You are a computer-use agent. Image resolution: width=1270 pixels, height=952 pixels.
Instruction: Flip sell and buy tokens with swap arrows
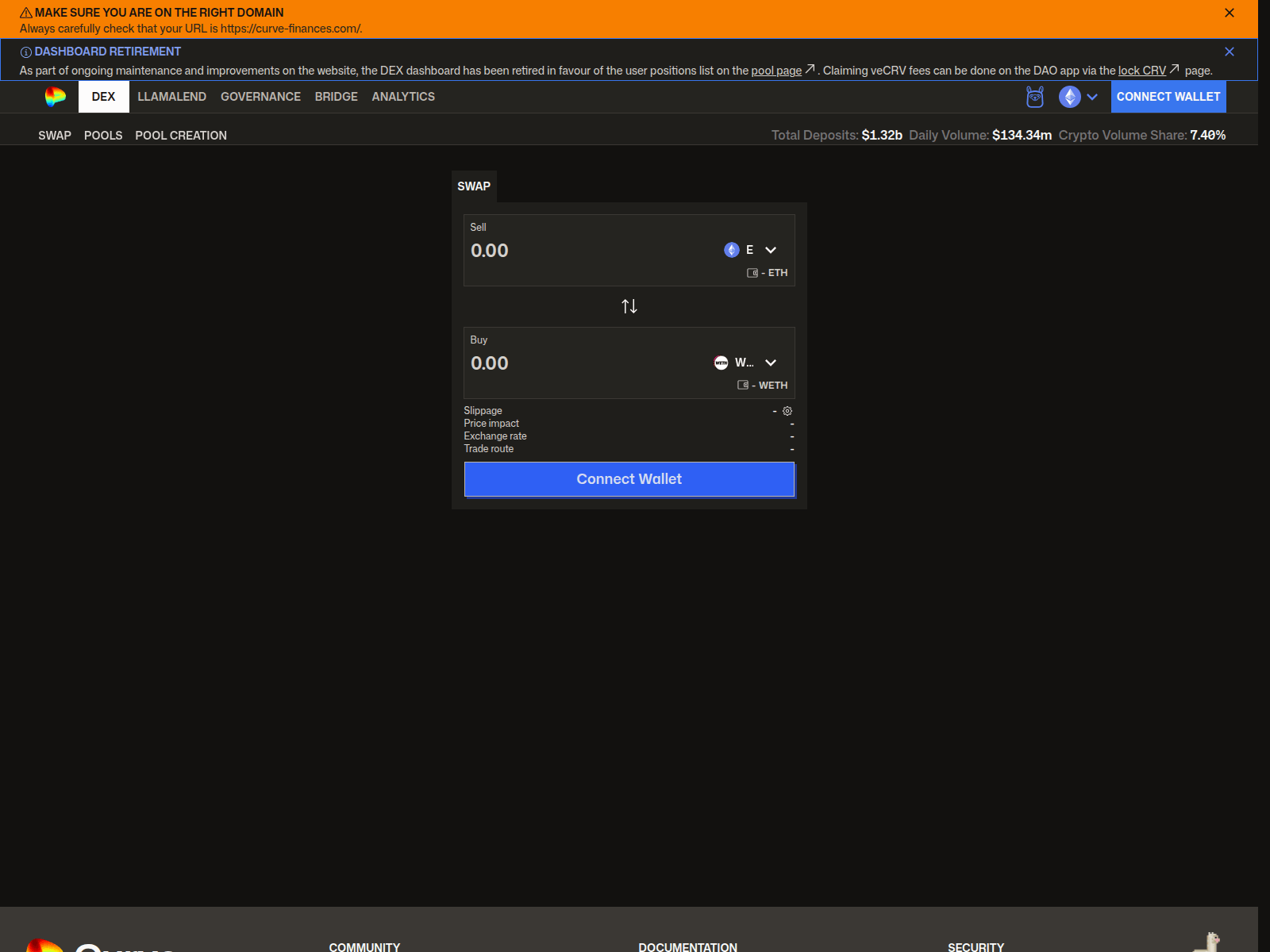pos(629,306)
